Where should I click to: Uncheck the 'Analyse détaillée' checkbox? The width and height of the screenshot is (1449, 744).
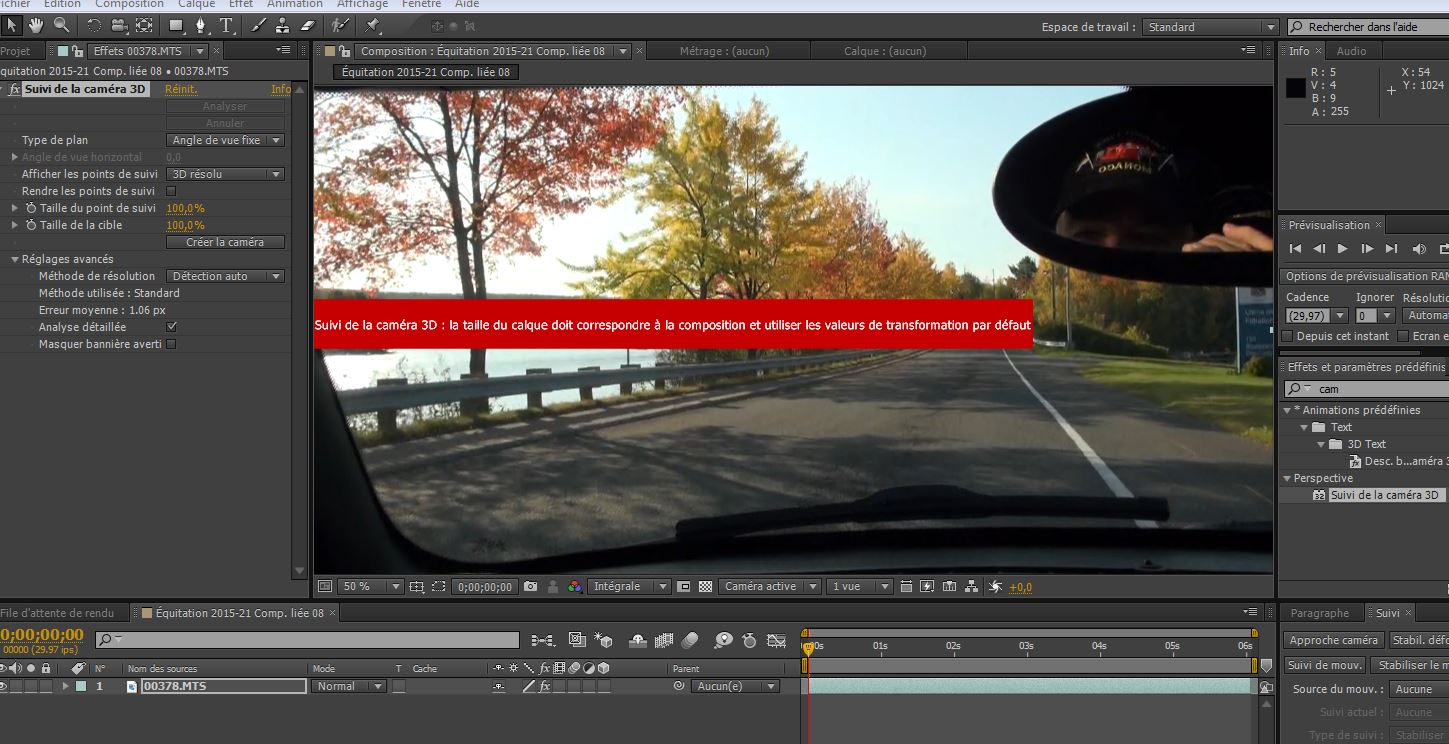pos(171,327)
